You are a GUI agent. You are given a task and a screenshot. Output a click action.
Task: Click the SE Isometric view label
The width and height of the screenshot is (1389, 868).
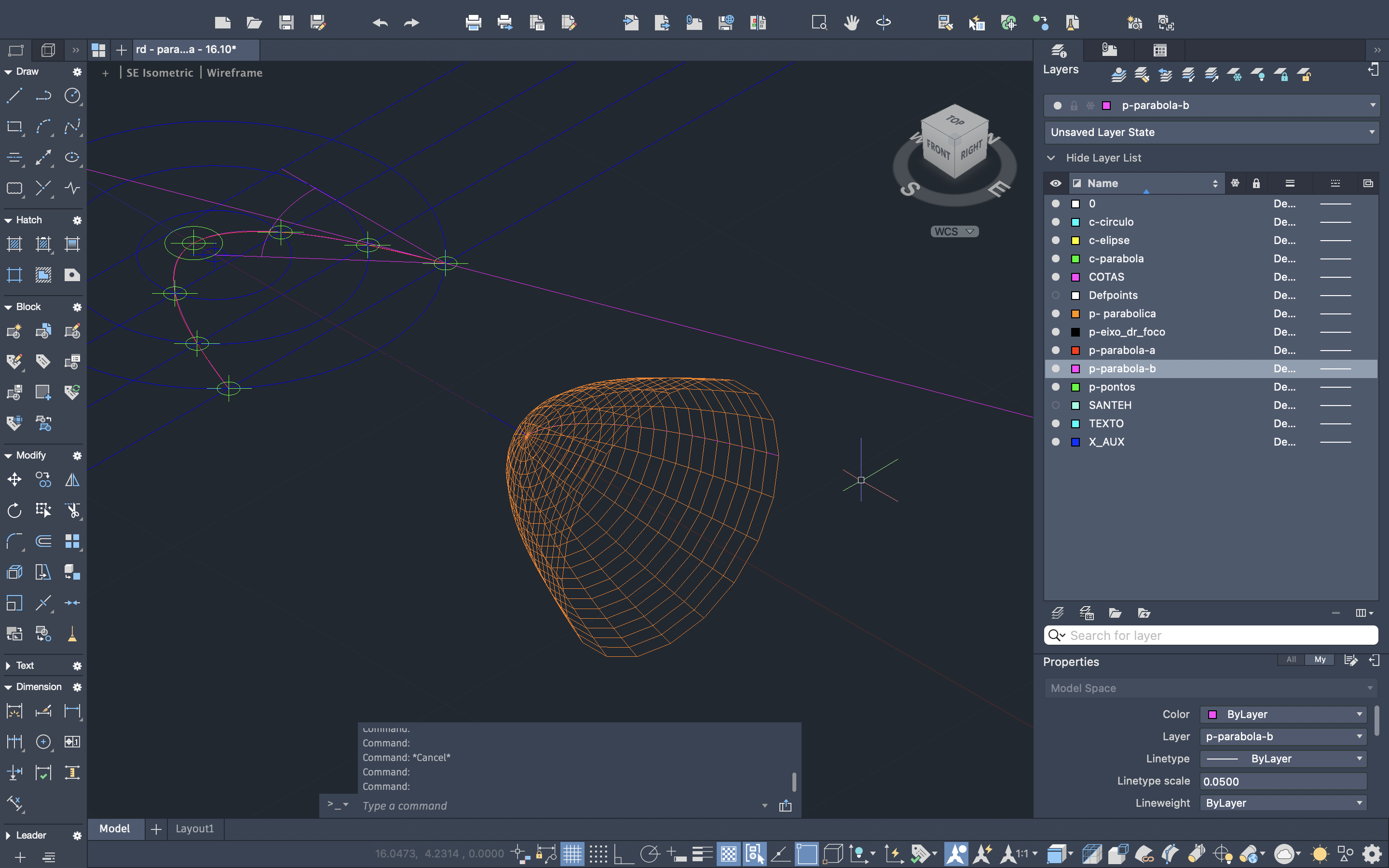(160, 73)
